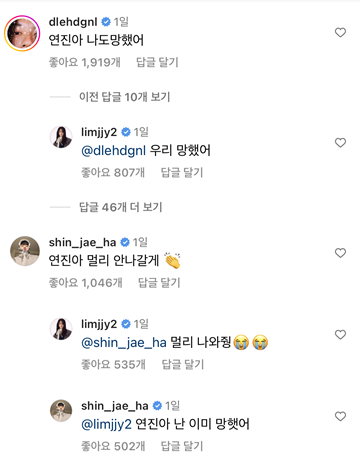
Task: Open dlehdgnl's profile picture with story ring
Action: [x=22, y=33]
